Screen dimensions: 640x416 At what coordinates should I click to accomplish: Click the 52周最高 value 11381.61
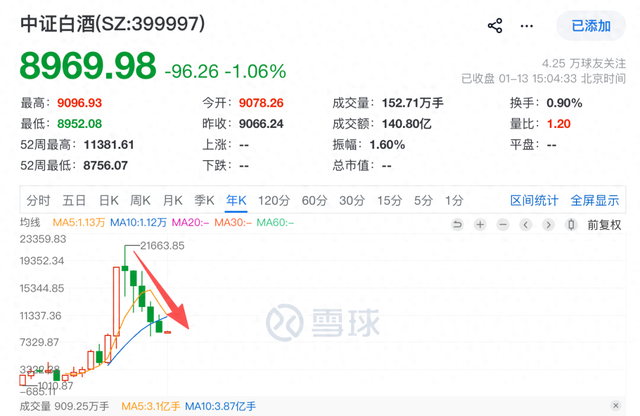pos(109,145)
